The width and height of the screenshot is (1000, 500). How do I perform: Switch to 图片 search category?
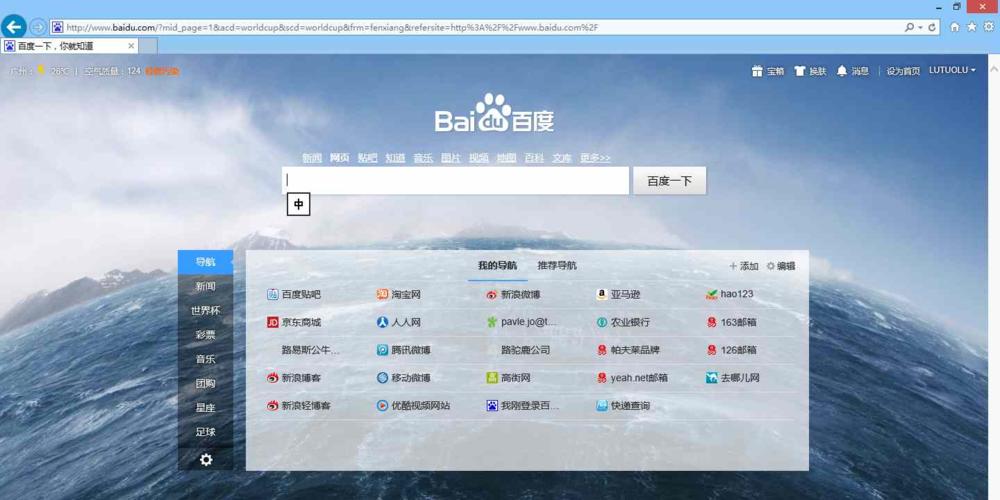coord(451,158)
